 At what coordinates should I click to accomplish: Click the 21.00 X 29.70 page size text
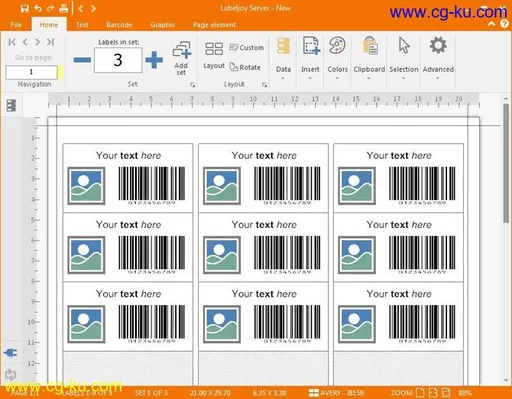click(210, 393)
